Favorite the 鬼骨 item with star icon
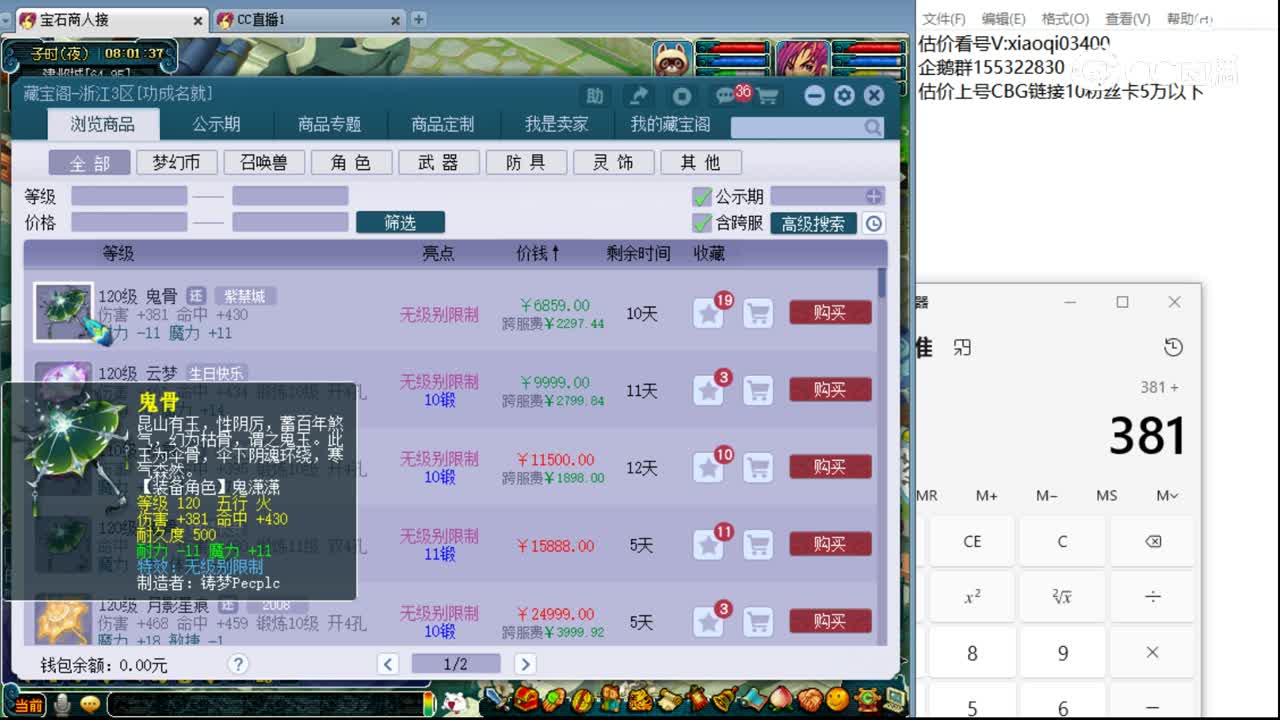 pyautogui.click(x=709, y=313)
